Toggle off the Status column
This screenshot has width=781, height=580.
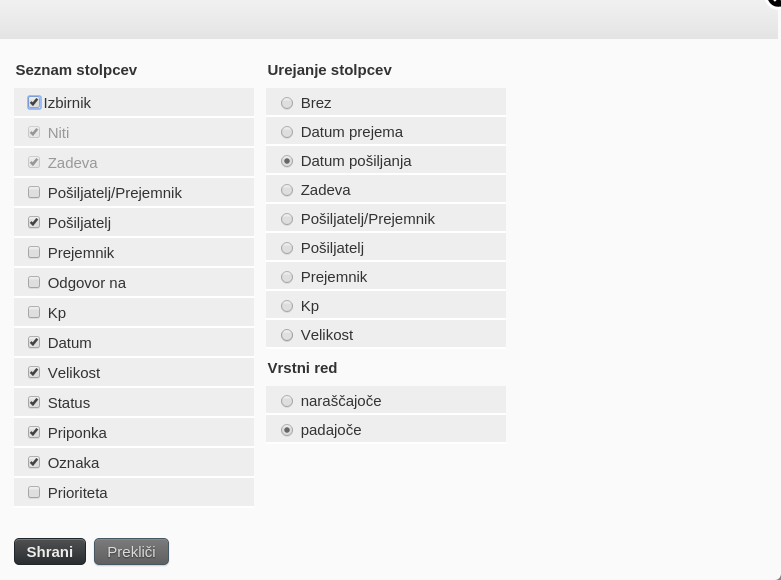(34, 402)
